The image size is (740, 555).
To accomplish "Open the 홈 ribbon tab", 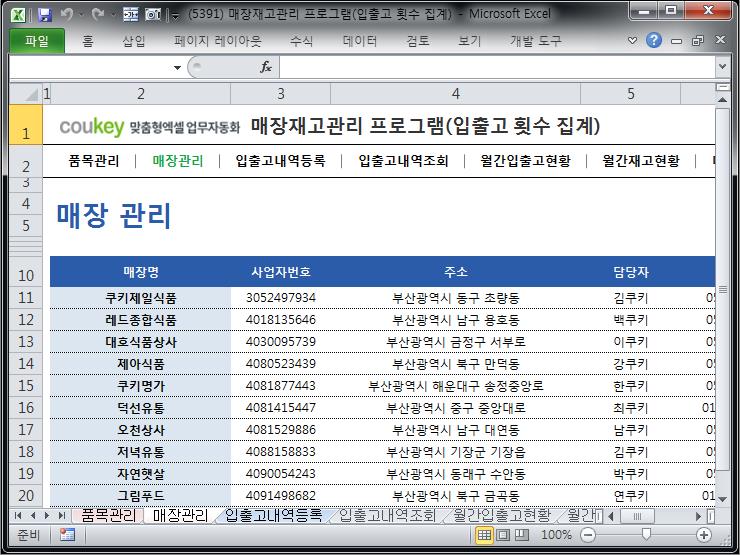I will pos(88,41).
